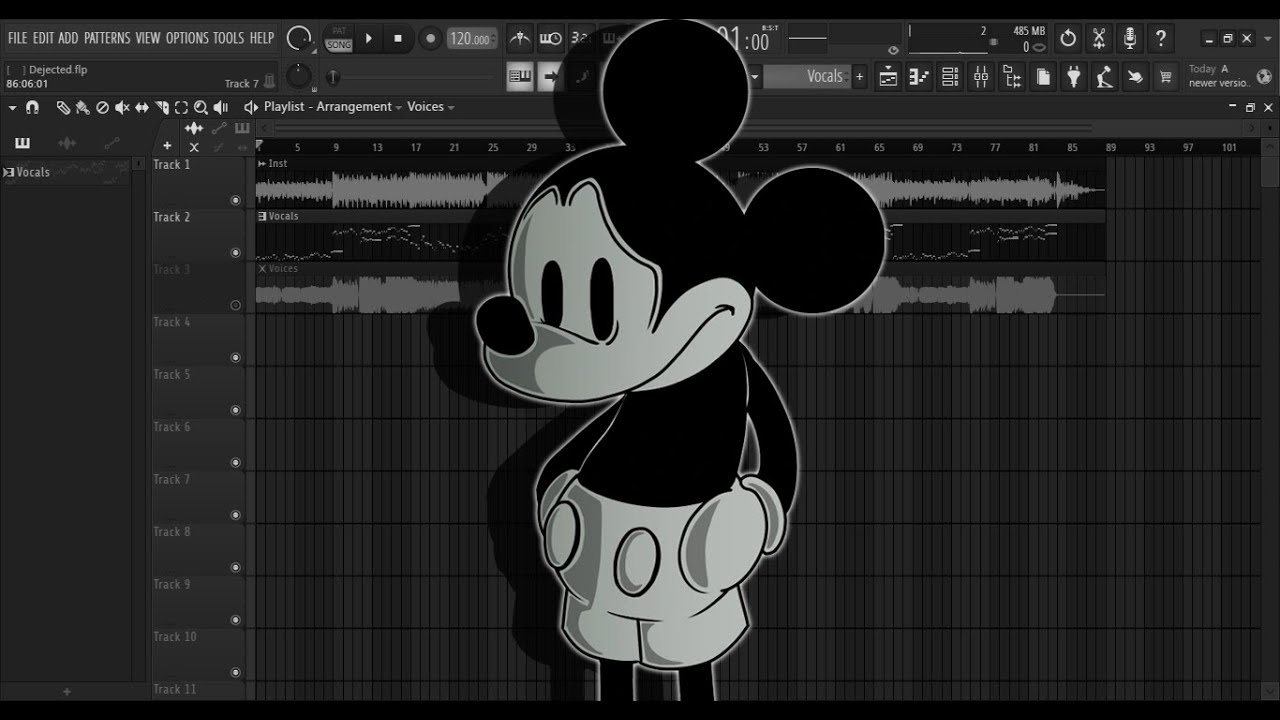Open the TOOLS menu
Viewport: 1280px width, 720px height.
[228, 38]
